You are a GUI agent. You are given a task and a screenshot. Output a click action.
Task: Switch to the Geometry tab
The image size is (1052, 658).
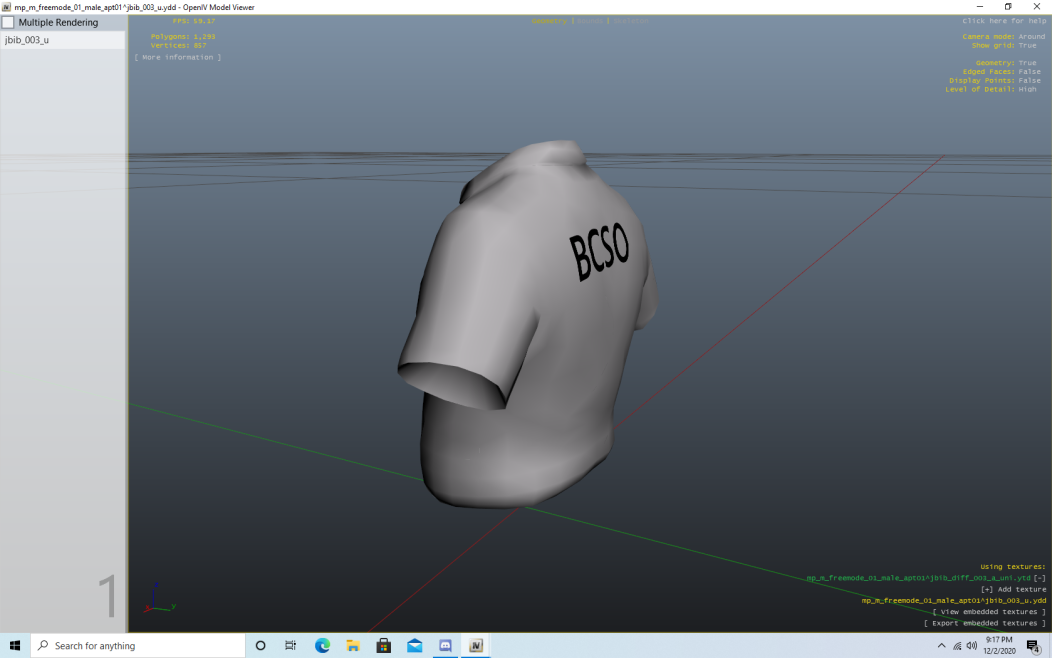[x=548, y=21]
